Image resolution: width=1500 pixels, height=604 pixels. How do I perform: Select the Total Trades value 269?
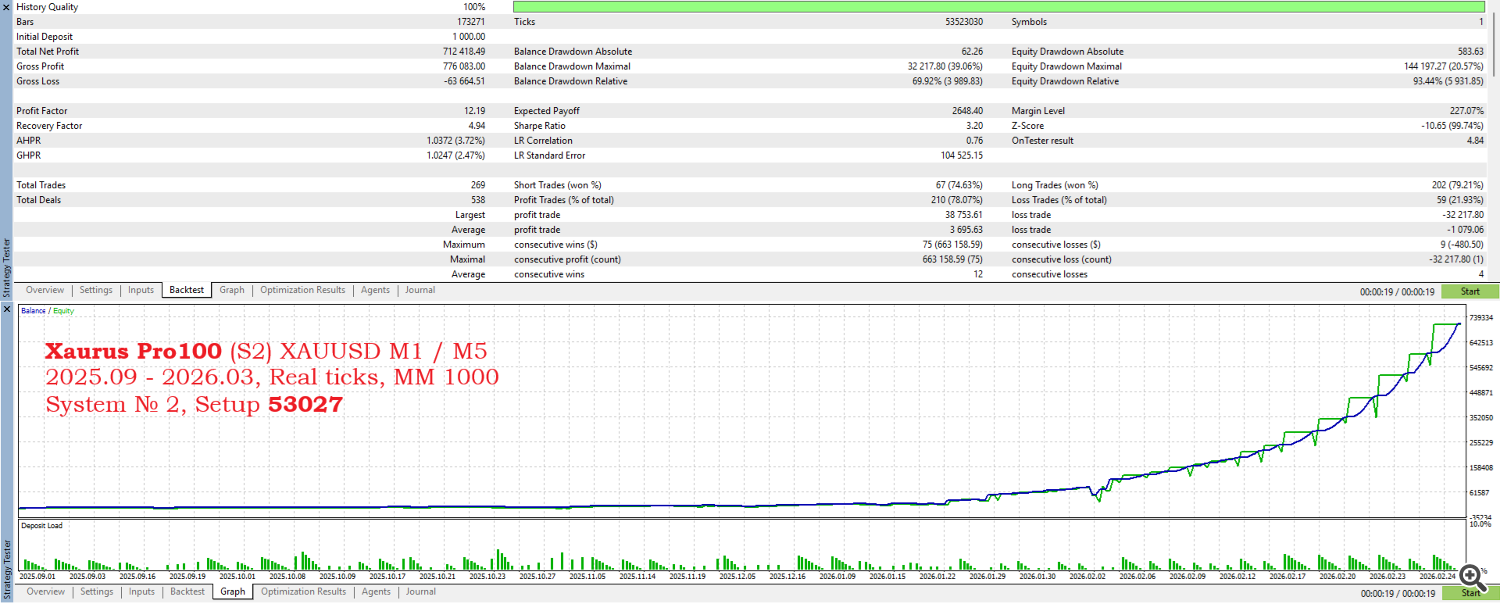(478, 185)
